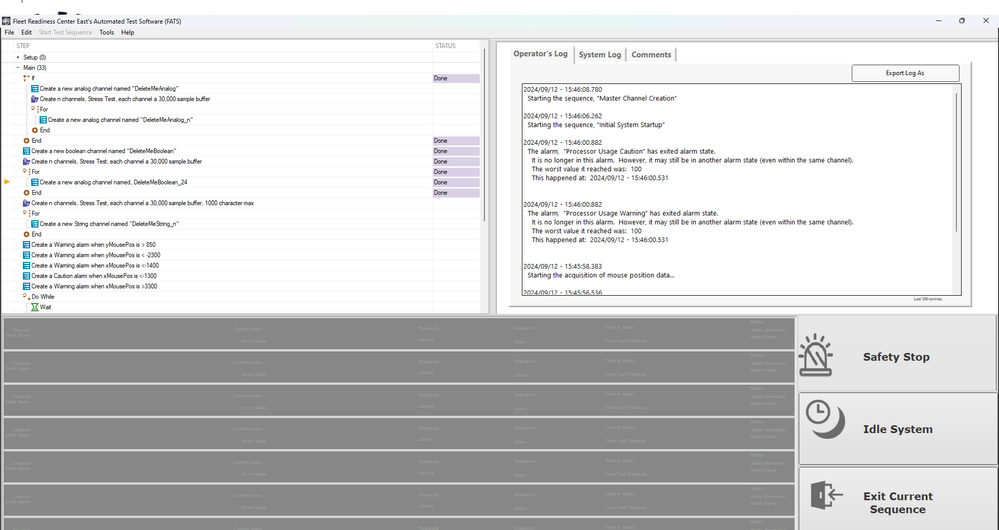Click icon of 'Create a new boolean channel' step
The image size is (999, 530).
click(x=27, y=151)
